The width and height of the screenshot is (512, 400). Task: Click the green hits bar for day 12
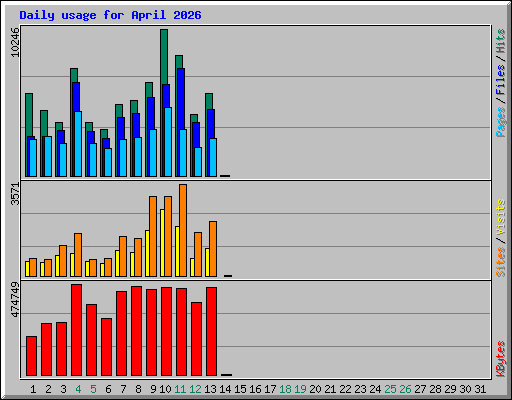pyautogui.click(x=194, y=118)
